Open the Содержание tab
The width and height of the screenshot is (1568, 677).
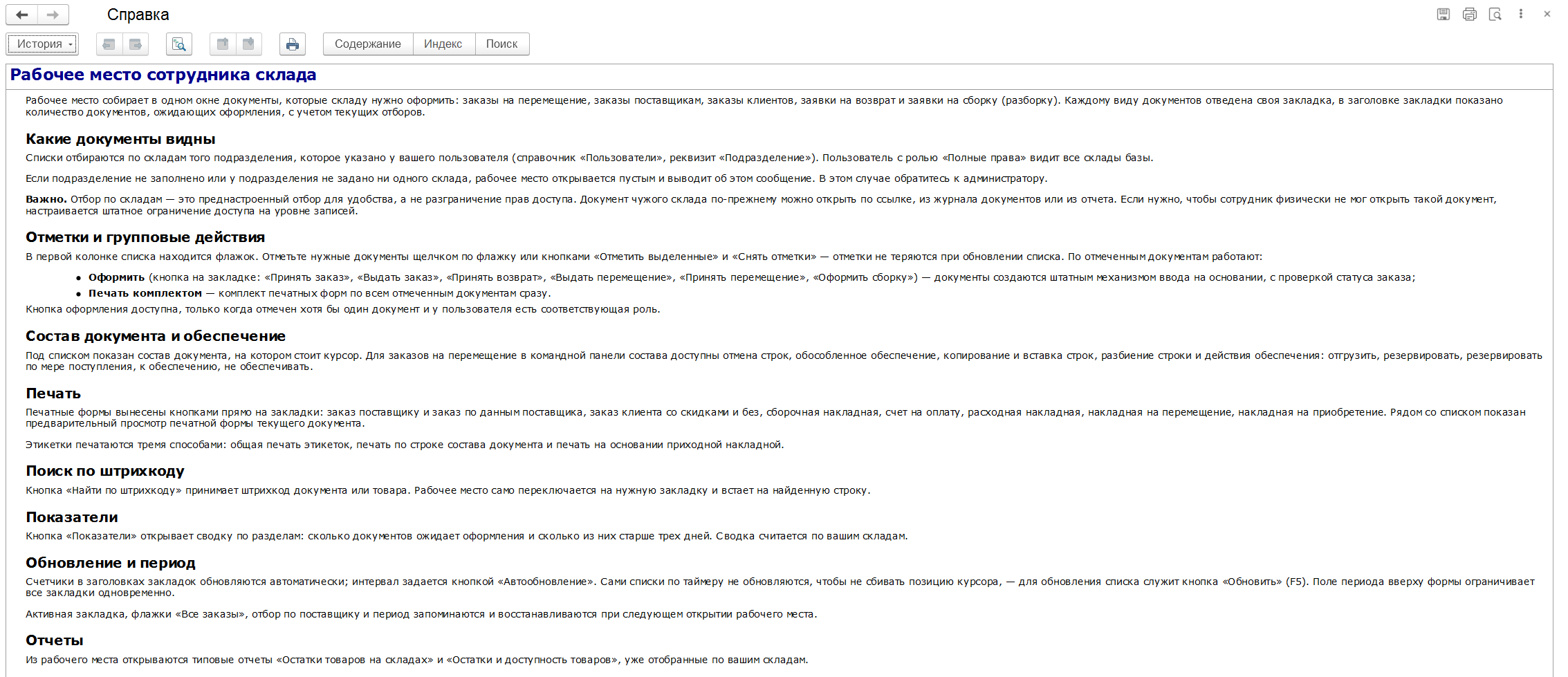click(x=368, y=44)
